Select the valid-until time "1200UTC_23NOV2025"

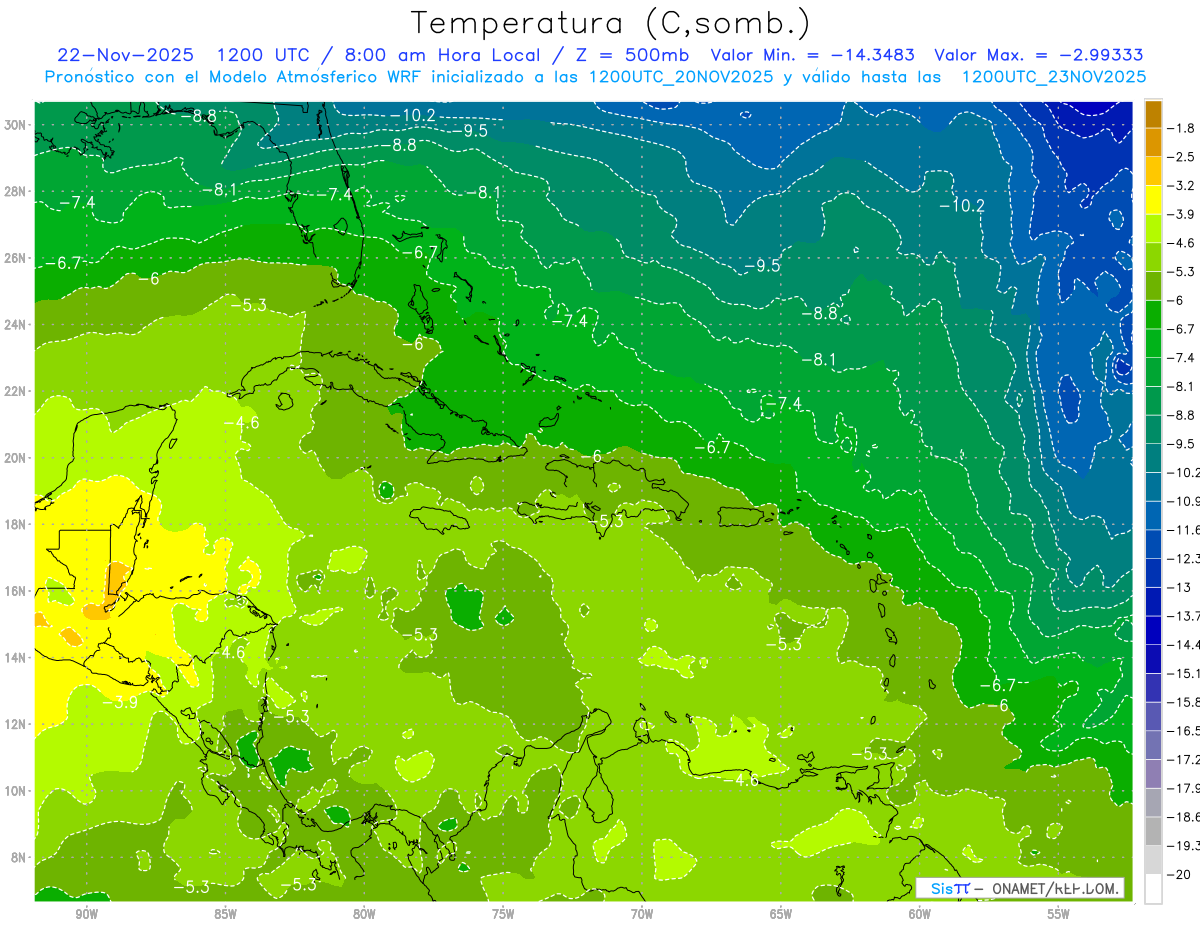point(1054,76)
